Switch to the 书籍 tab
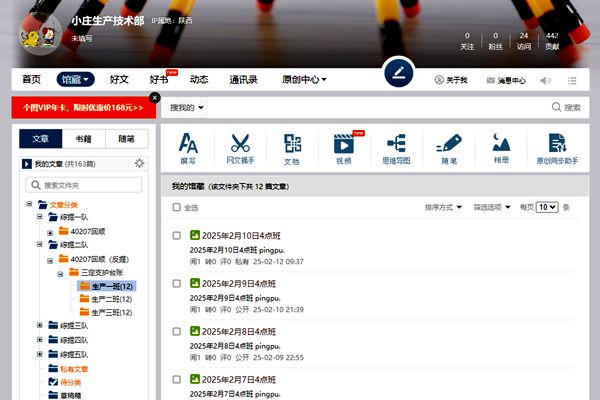 click(x=84, y=139)
